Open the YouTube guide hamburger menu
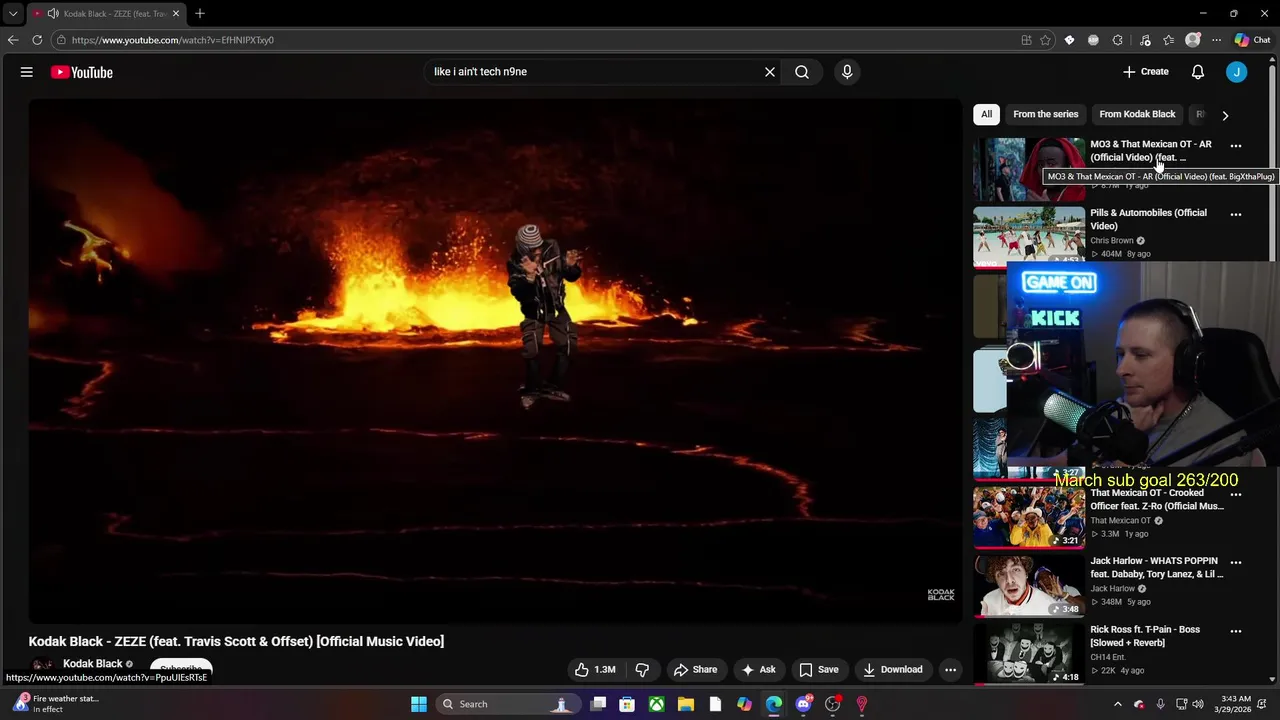 27,72
